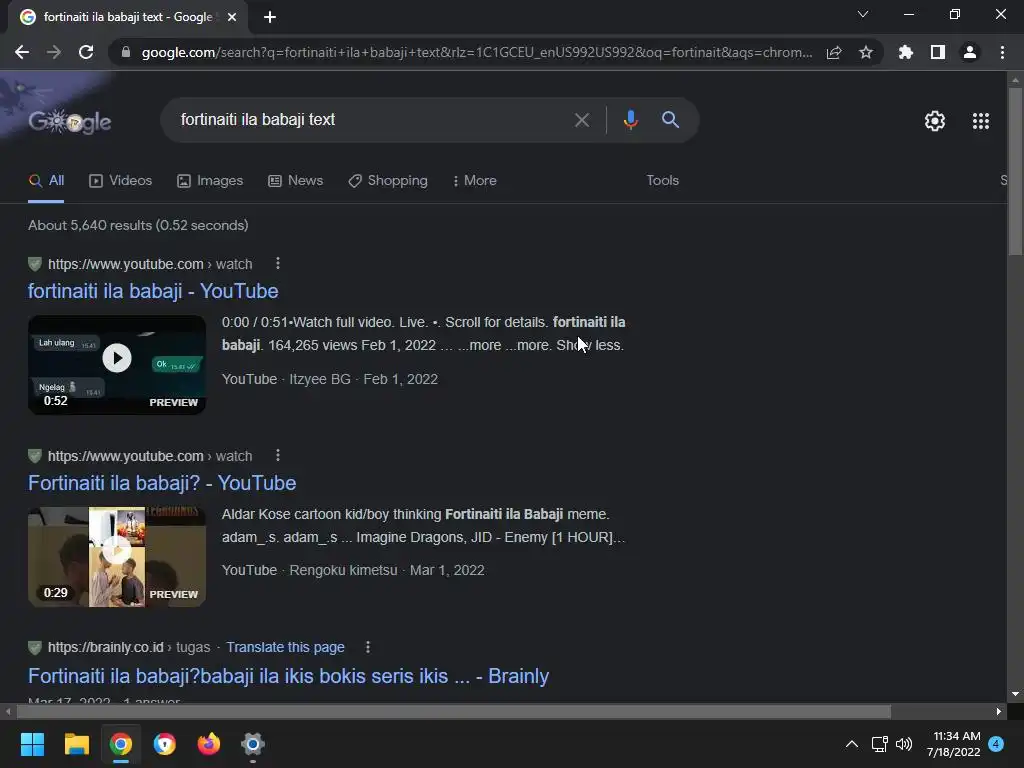Play the 0:52 video preview thumbnail
The height and width of the screenshot is (768, 1024).
(117, 364)
